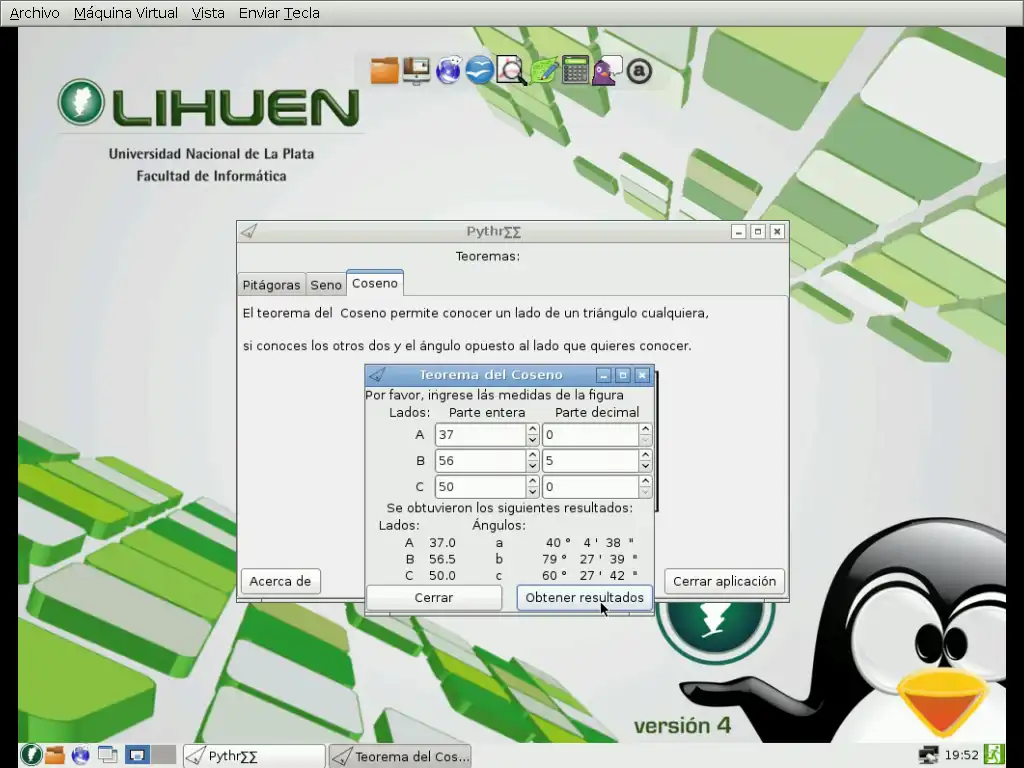Screen dimensions: 1024x768
Task: Switch to the first workspace in the pager
Action: click(x=137, y=755)
